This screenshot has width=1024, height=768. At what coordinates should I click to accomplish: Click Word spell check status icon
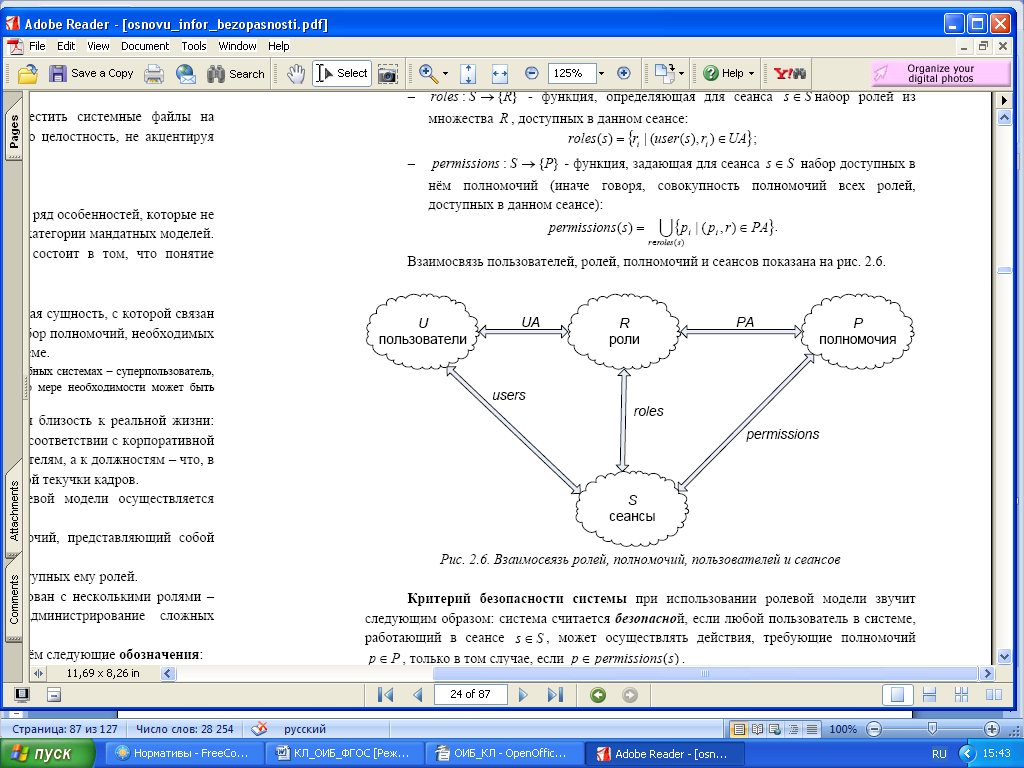259,729
